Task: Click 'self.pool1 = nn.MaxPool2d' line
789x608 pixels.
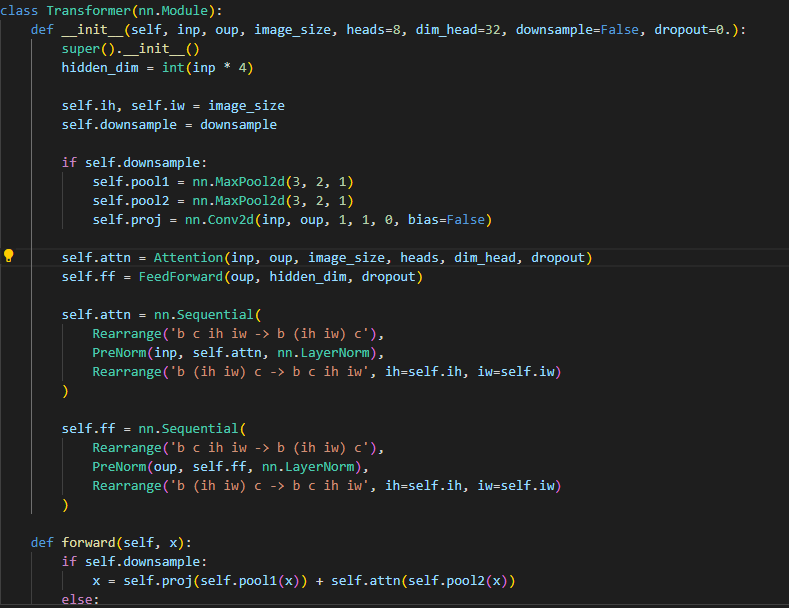Action: pyautogui.click(x=223, y=182)
